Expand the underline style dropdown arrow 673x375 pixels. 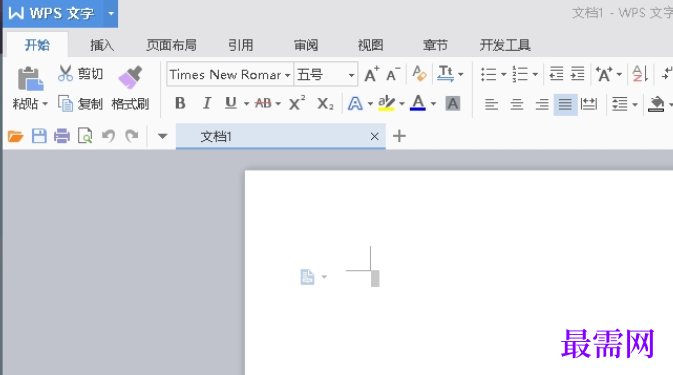click(x=246, y=104)
